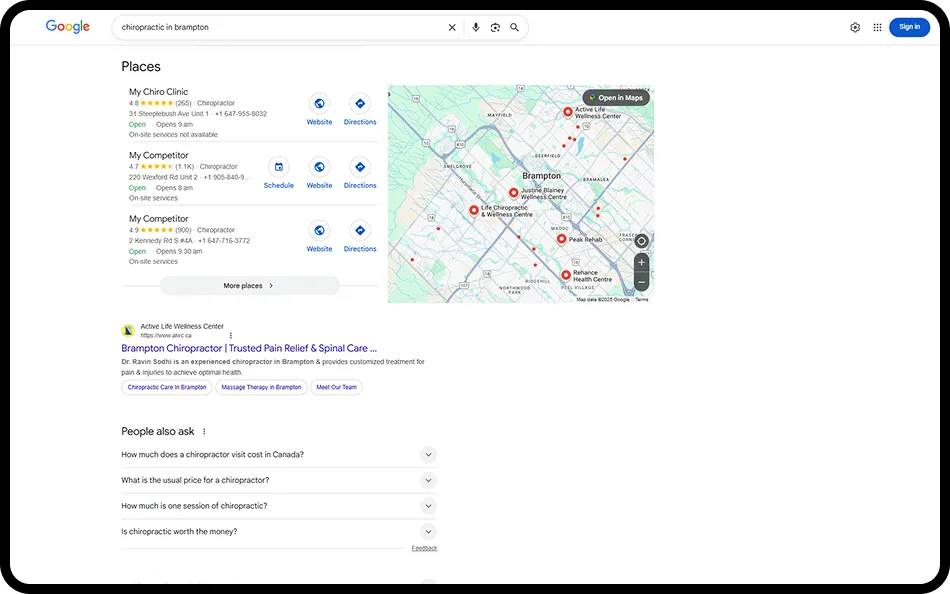
Task: Open the My Competitor listing rated 4.9
Action: [159, 219]
